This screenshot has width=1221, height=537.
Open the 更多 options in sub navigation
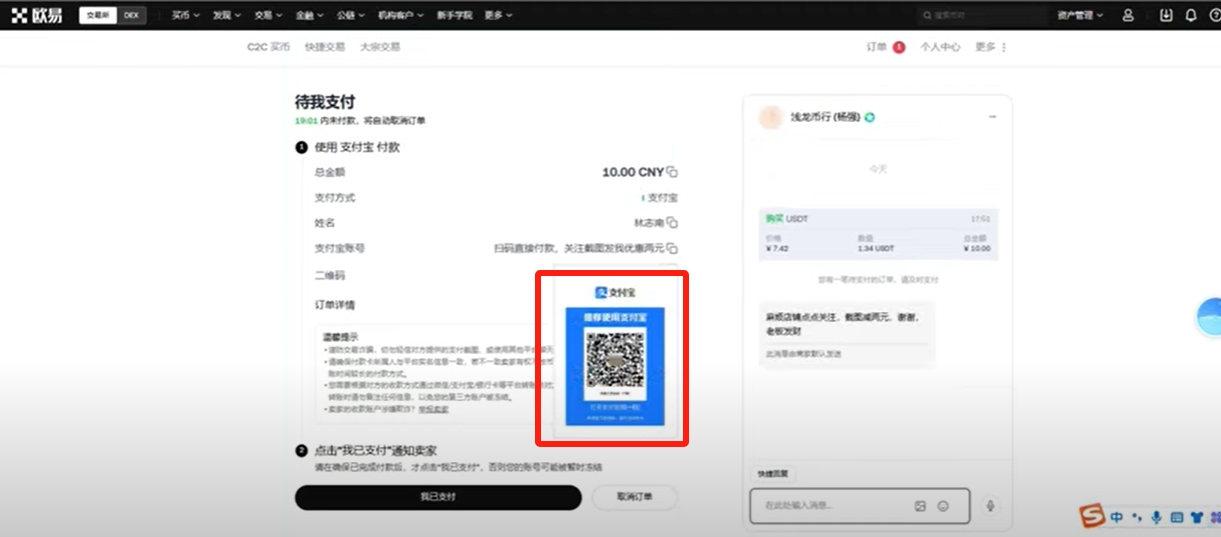991,47
